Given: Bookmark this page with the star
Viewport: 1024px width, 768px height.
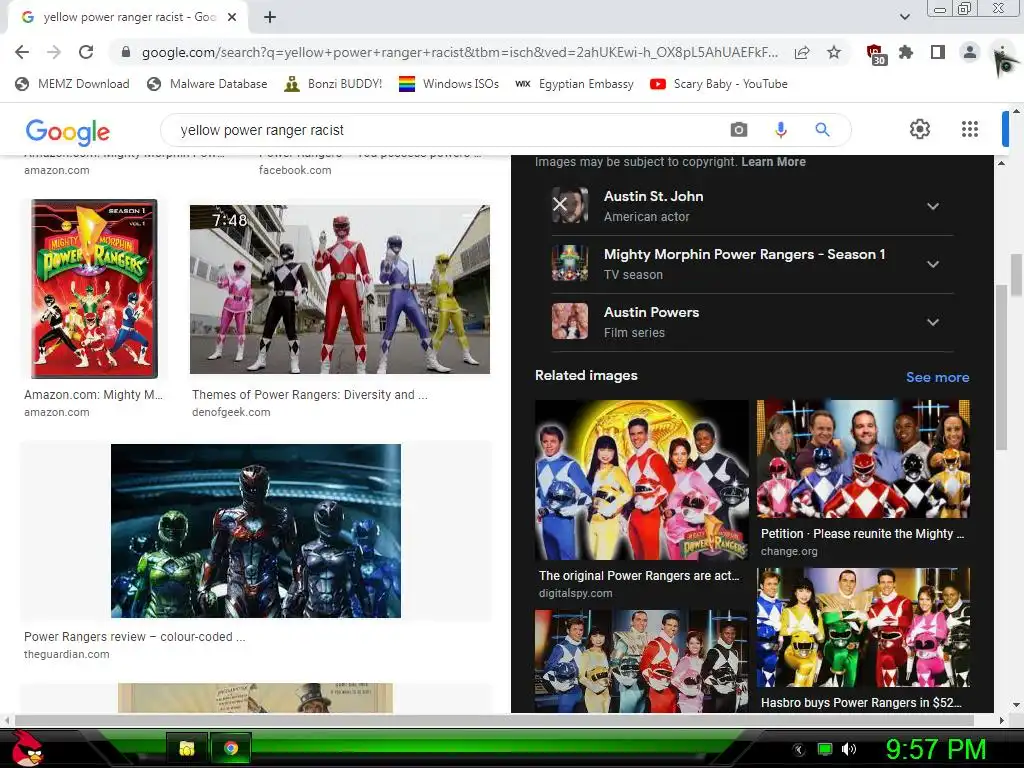Looking at the screenshot, I should click(834, 52).
